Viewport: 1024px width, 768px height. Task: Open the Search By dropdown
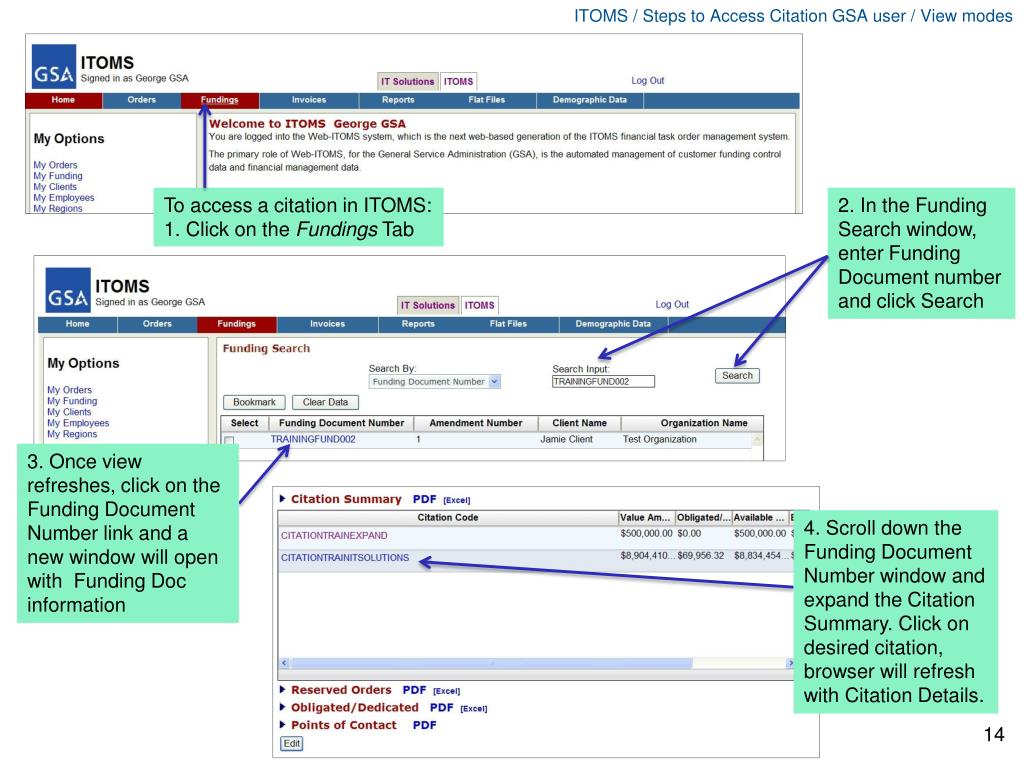pyautogui.click(x=495, y=382)
